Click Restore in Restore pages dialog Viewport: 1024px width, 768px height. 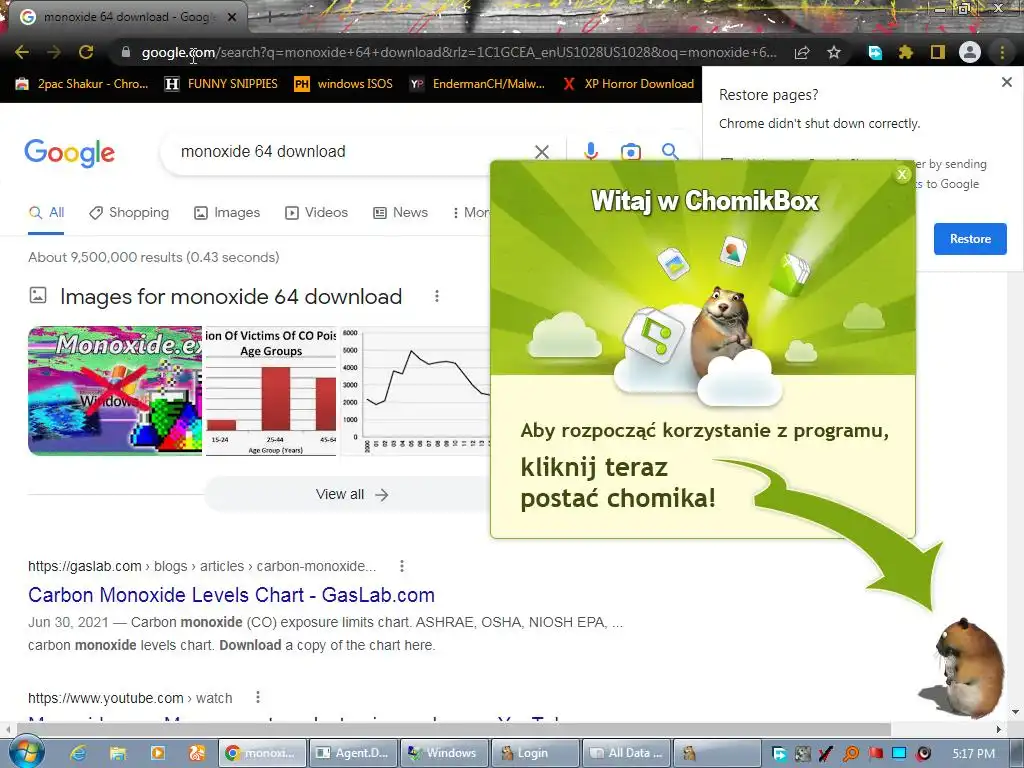point(970,239)
